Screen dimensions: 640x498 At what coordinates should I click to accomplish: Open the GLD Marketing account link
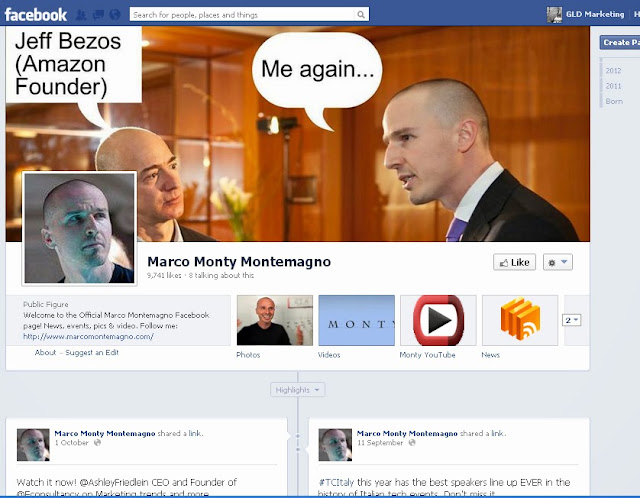point(595,14)
